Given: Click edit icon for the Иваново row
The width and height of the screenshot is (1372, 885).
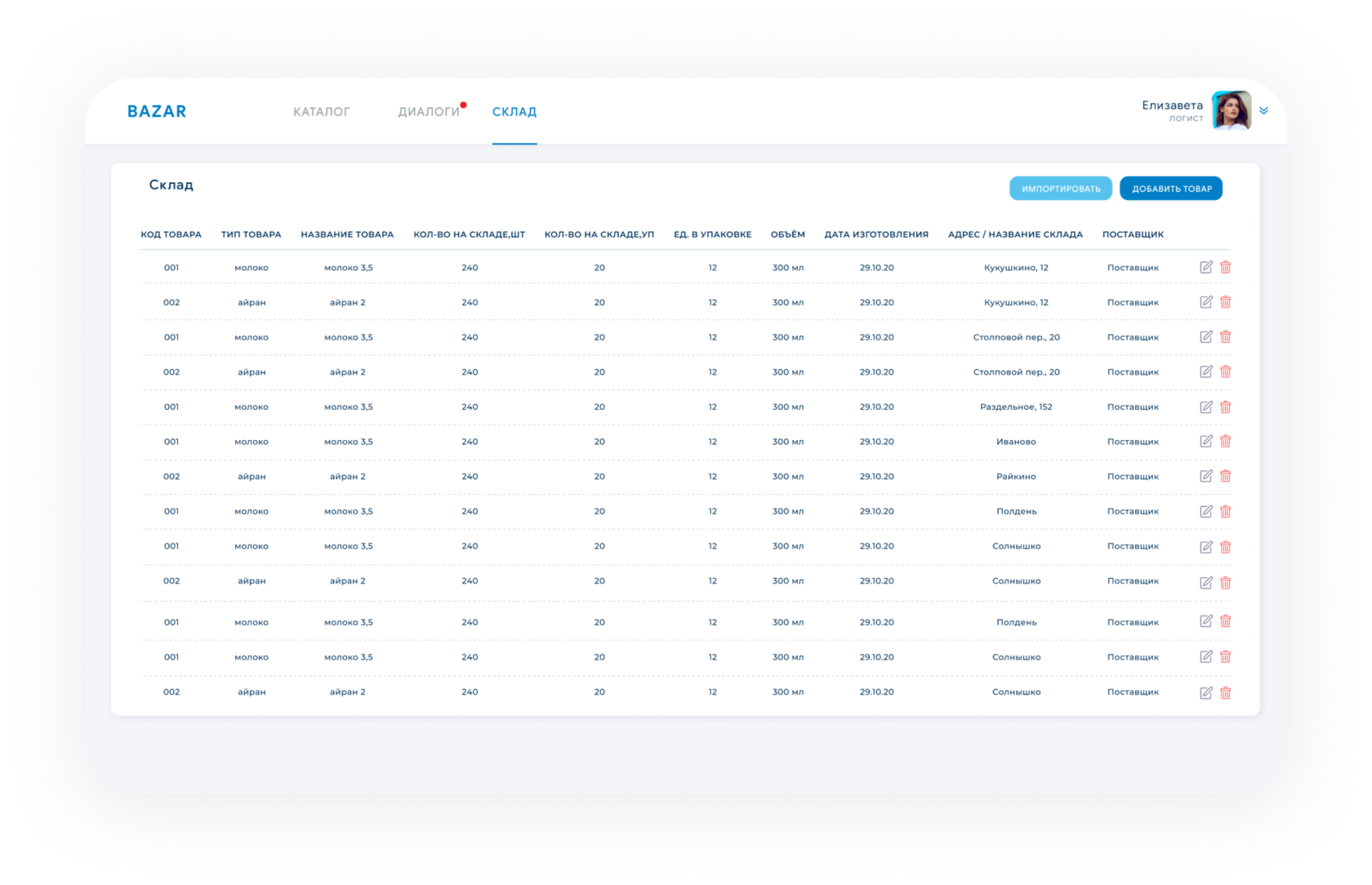Looking at the screenshot, I should pyautogui.click(x=1205, y=441).
